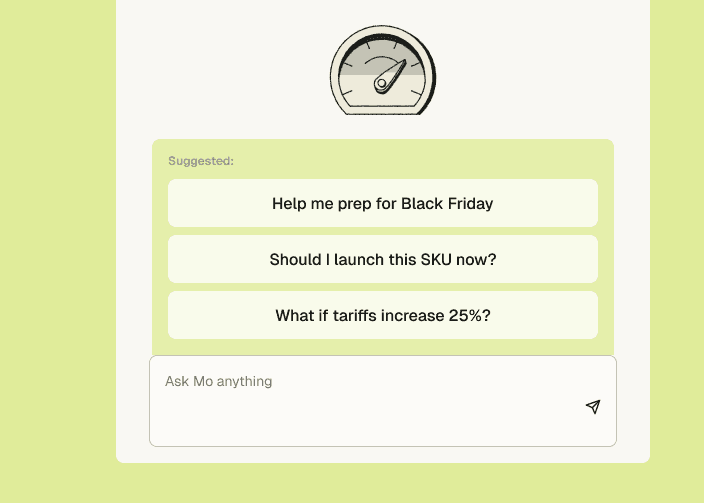This screenshot has width=704, height=503.
Task: Choose 'Should I launch this SKU now?' suggestion
Action: [x=382, y=259]
